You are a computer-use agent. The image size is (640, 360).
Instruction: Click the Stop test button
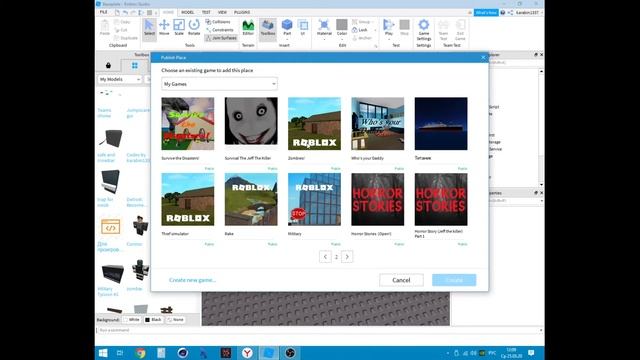404,27
